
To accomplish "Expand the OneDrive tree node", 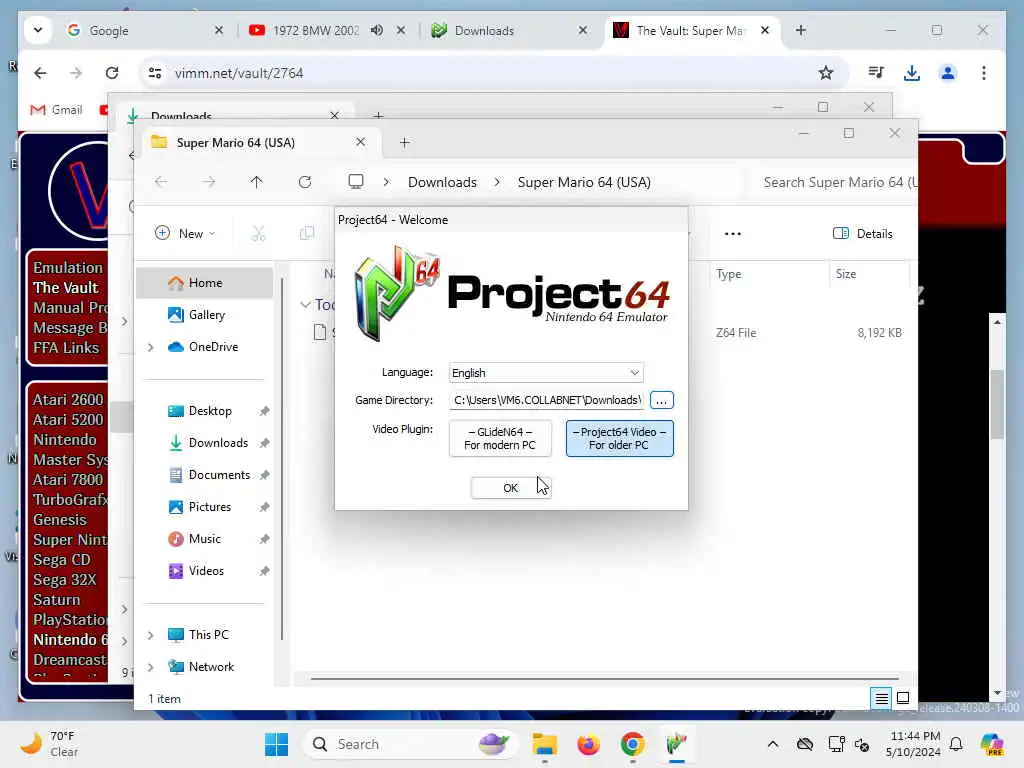I will [150, 347].
